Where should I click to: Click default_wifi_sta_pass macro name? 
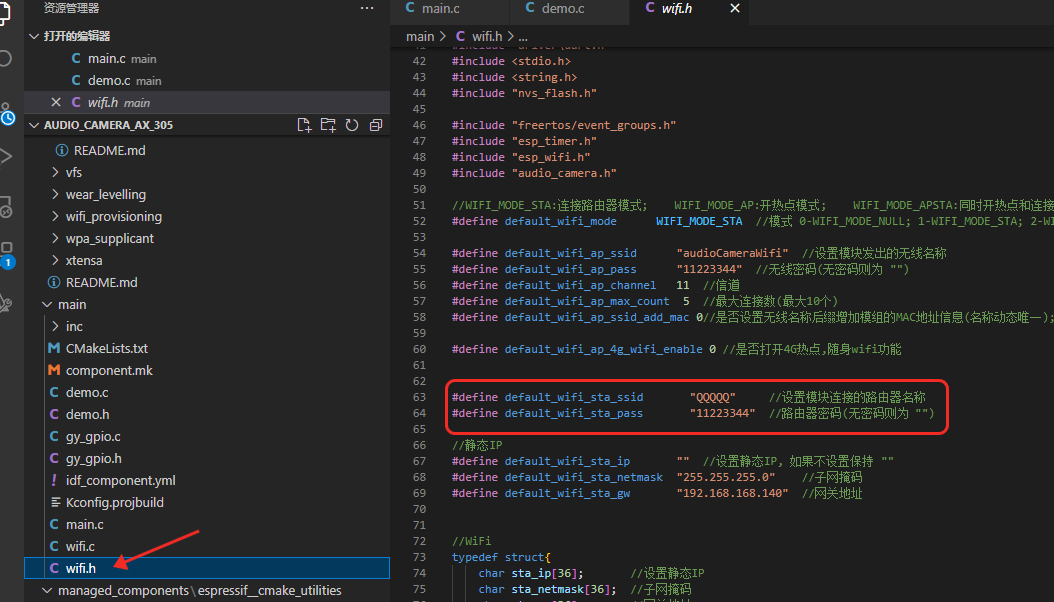573,413
